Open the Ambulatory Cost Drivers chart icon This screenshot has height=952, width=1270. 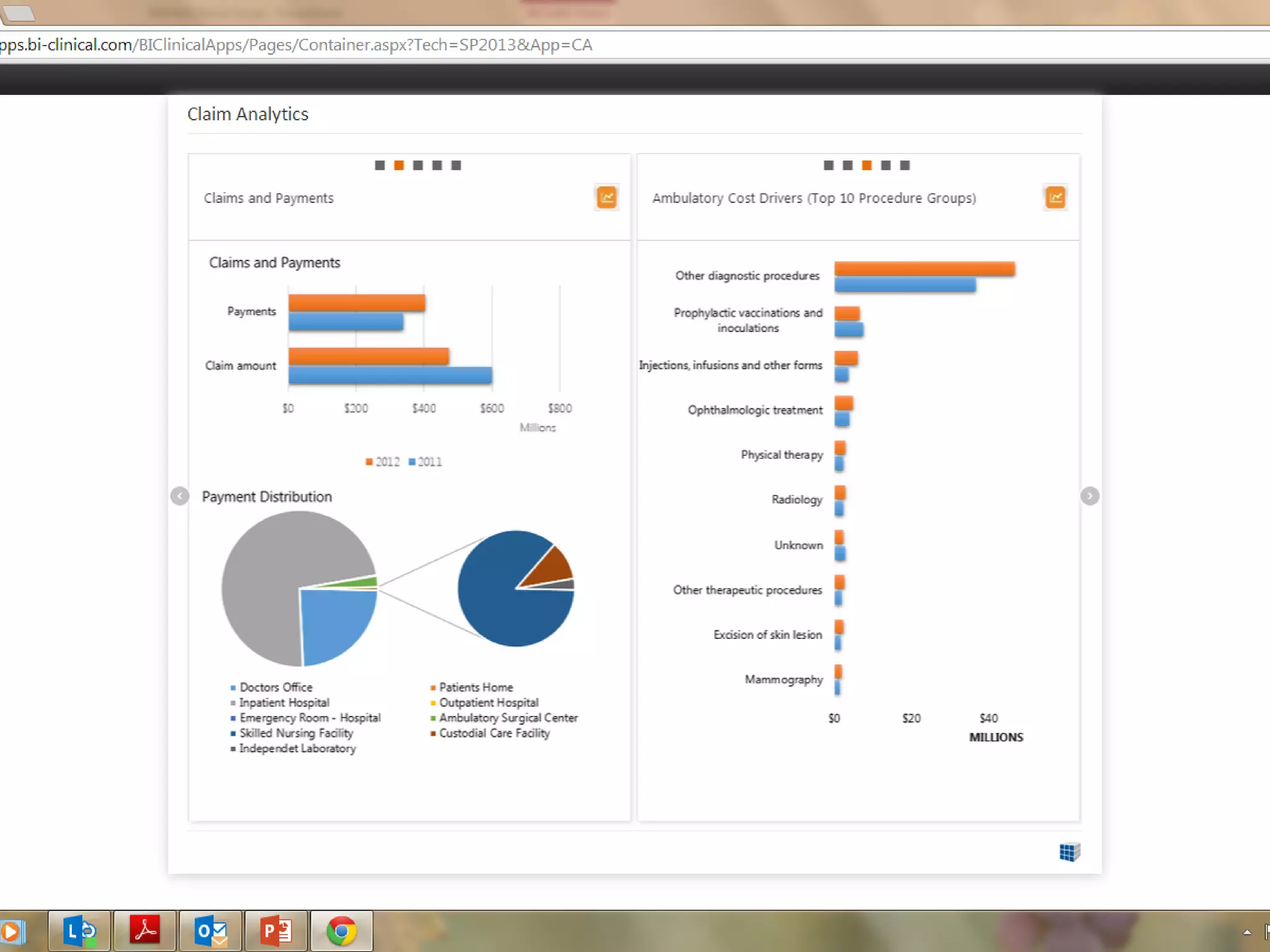pos(1055,198)
